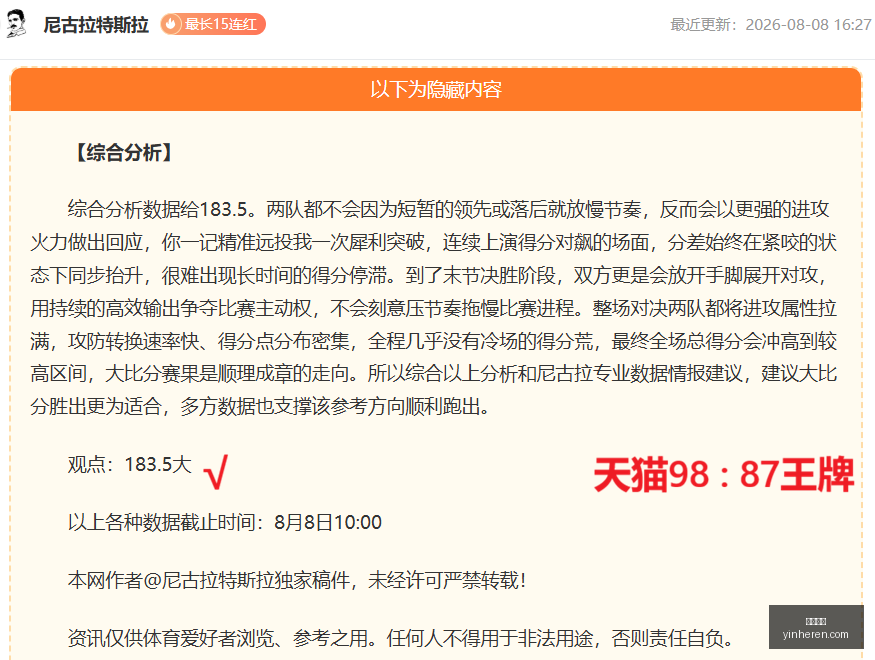
Task: Click the red score 天猫98：87王牌
Action: coord(723,474)
